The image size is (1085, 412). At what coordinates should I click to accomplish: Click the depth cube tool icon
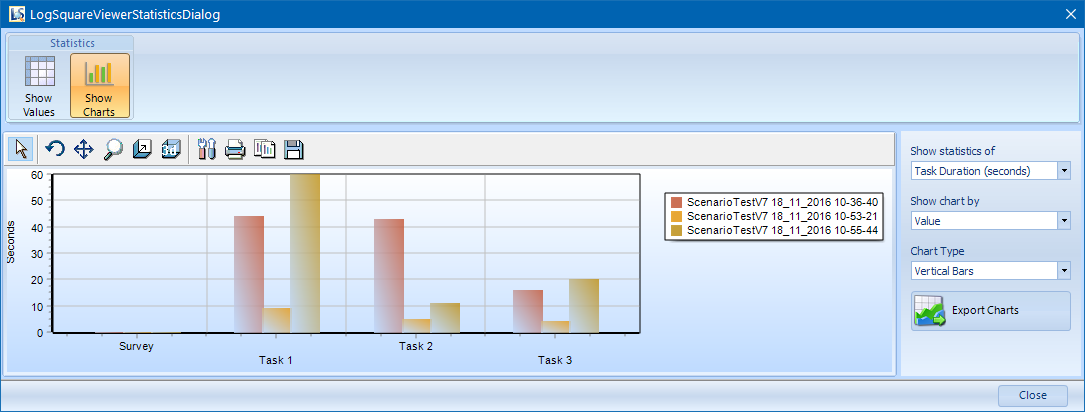142,150
